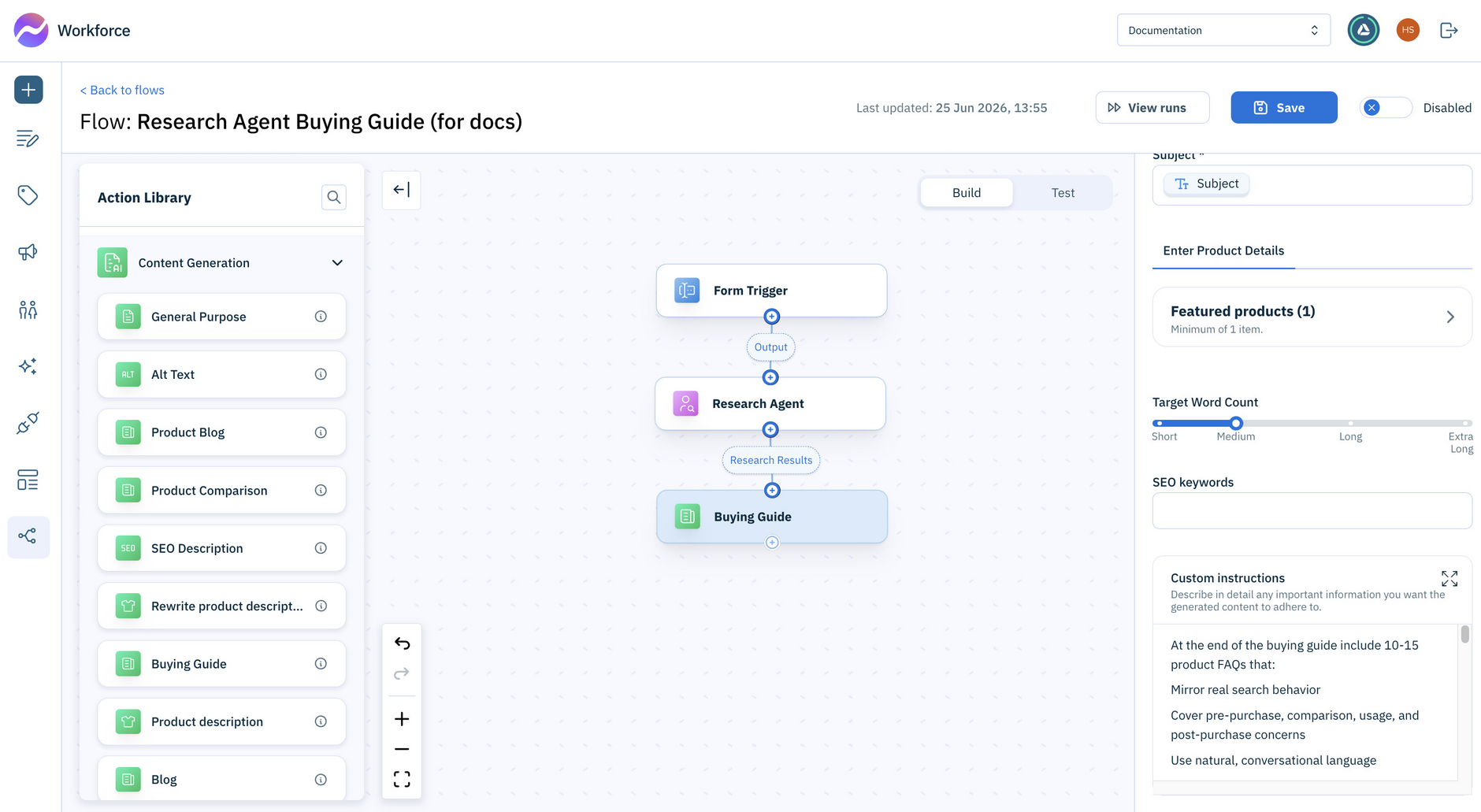
Task: Fit the flow to screen
Action: pyautogui.click(x=402, y=779)
